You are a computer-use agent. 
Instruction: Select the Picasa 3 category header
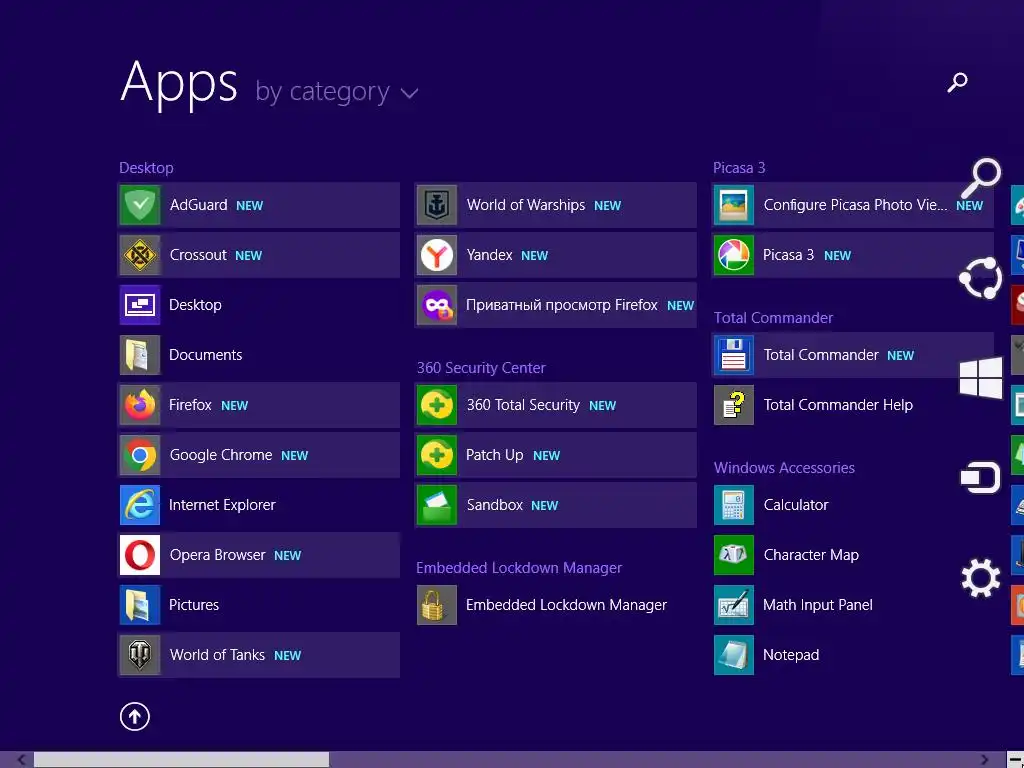click(739, 168)
